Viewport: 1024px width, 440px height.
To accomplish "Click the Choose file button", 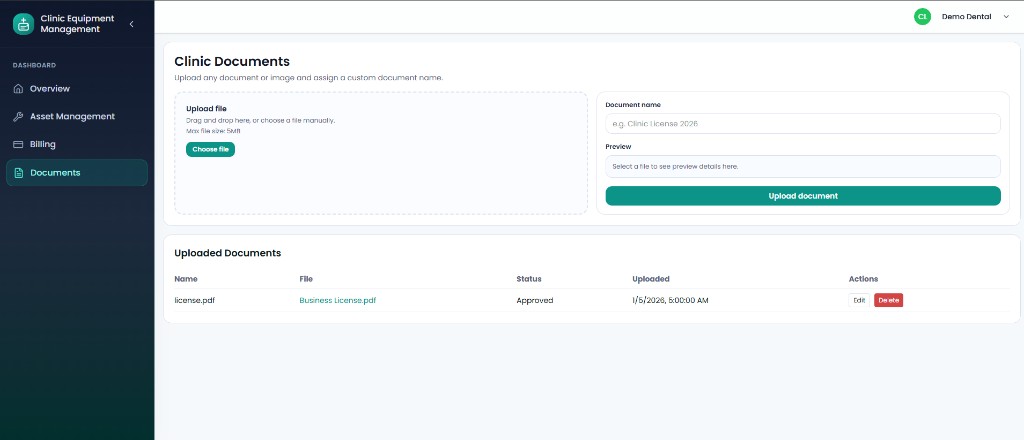I will click(210, 149).
